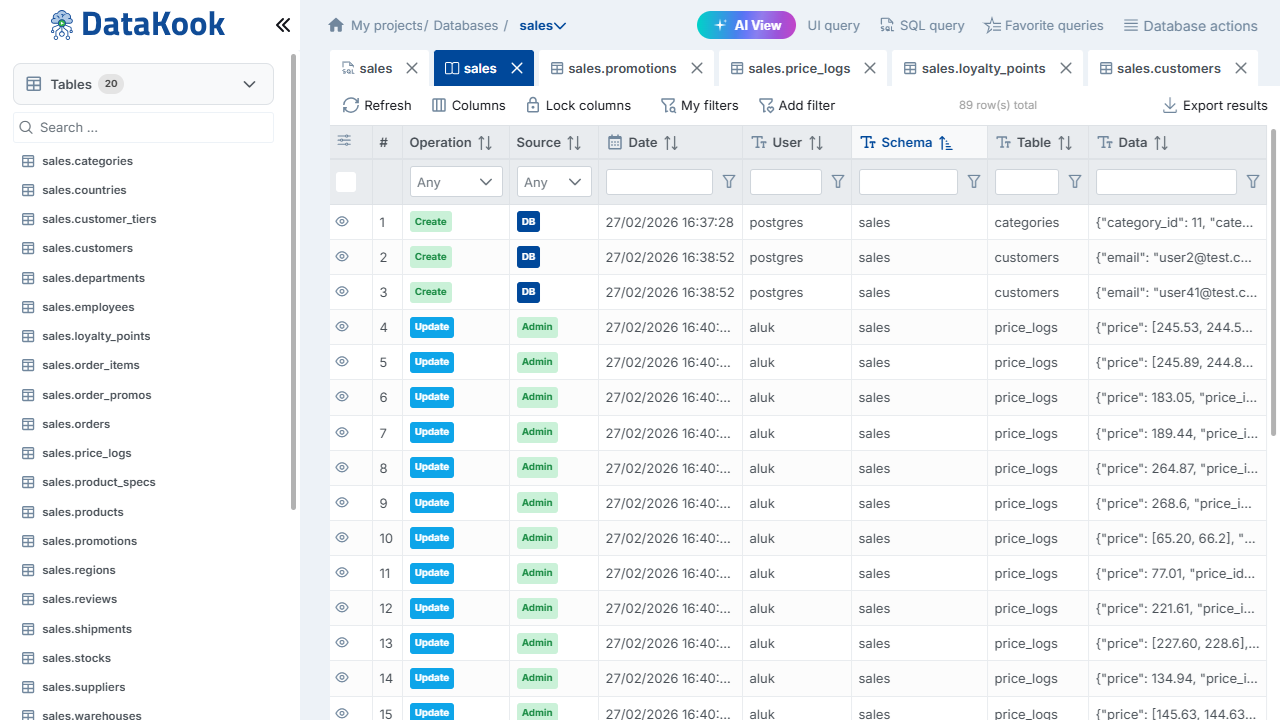
Task: Click the AI View button
Action: (x=746, y=25)
